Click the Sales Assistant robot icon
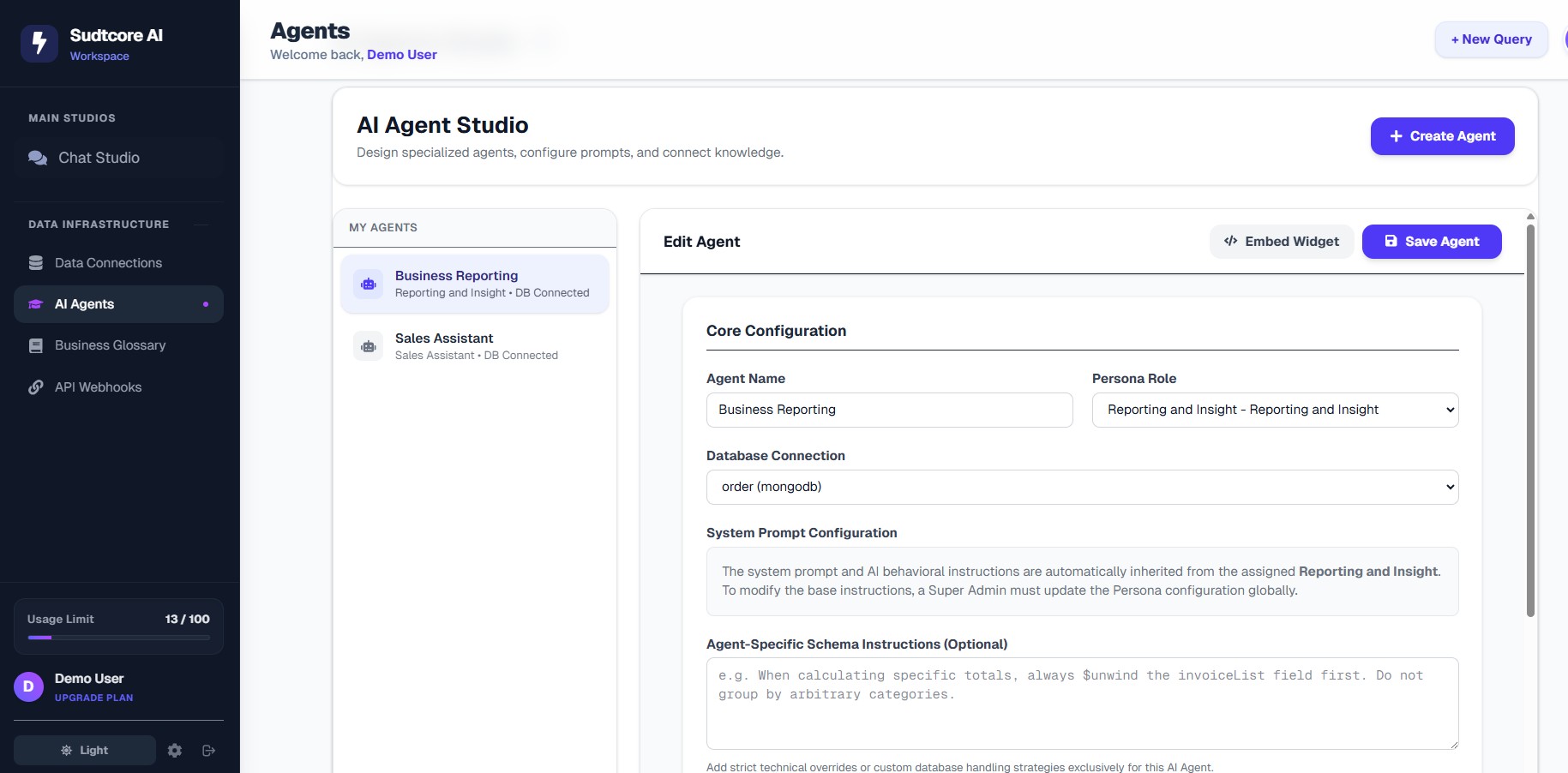The width and height of the screenshot is (1568, 773). 369,346
